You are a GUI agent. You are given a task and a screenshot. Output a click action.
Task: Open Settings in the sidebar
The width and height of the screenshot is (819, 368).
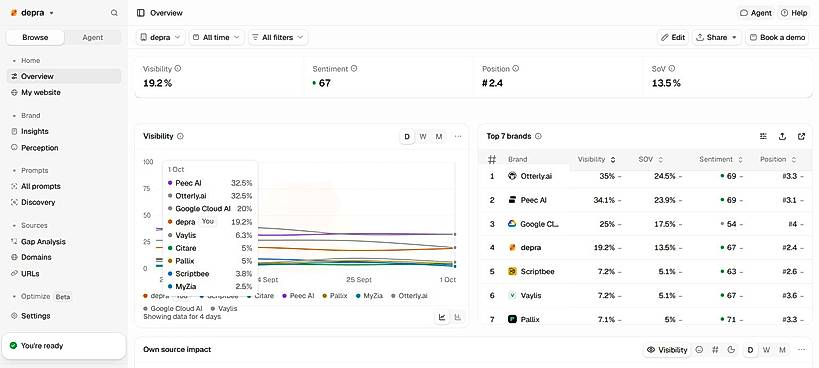pos(64,316)
